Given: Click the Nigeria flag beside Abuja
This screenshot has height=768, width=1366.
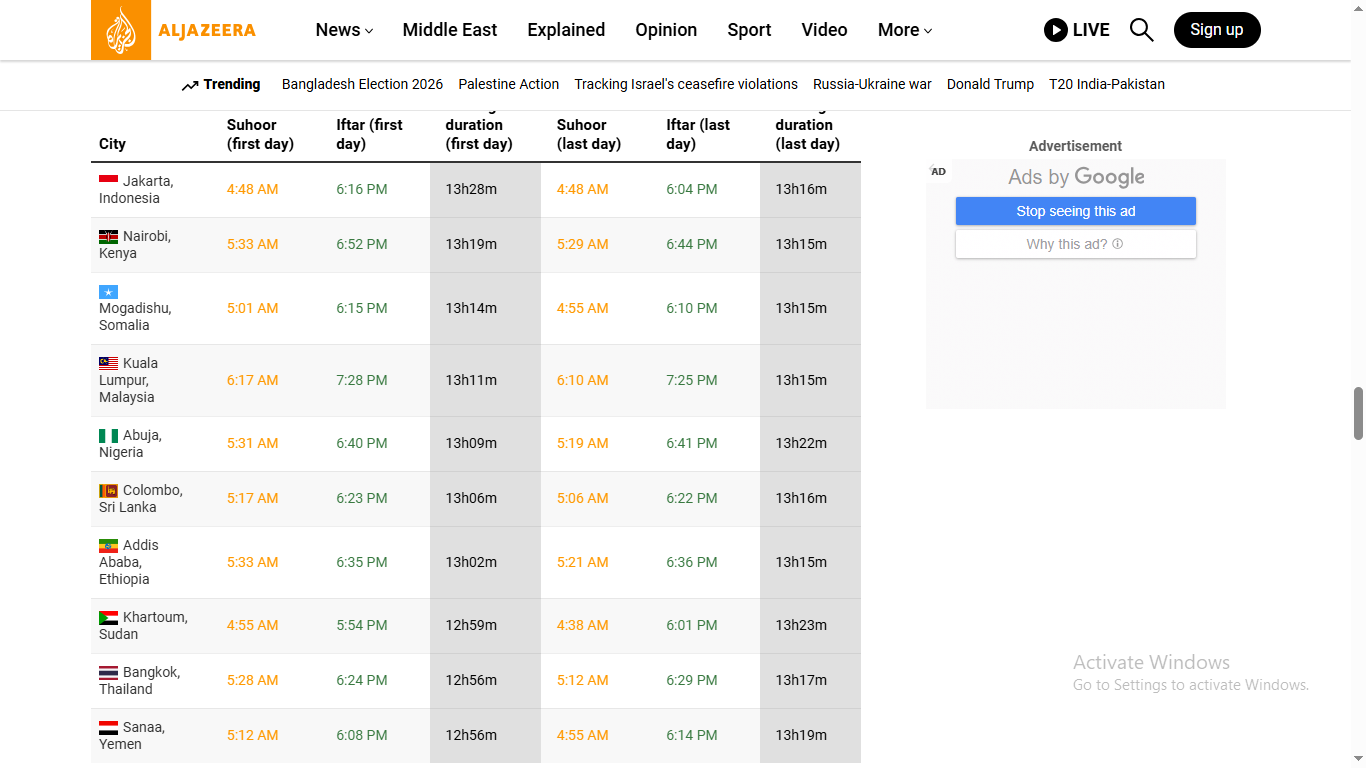Looking at the screenshot, I should [x=108, y=436].
